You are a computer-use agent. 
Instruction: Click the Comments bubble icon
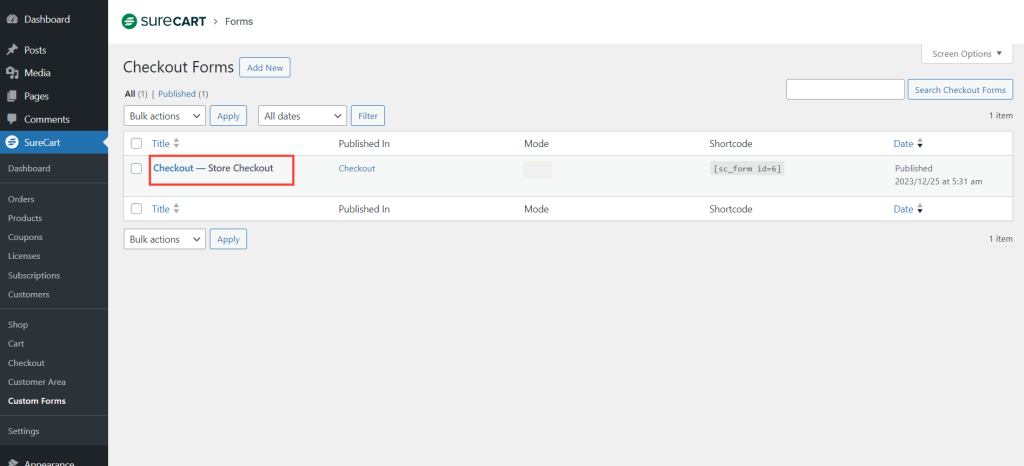(12, 119)
